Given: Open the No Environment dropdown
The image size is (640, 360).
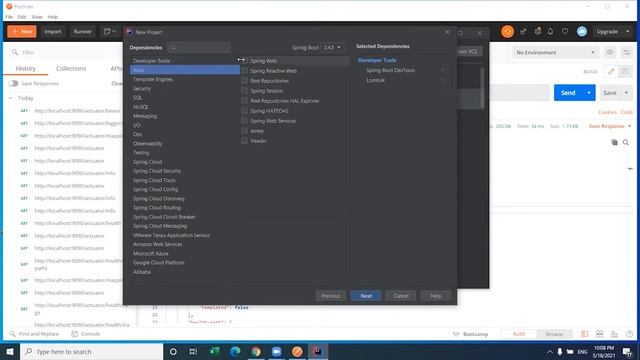Looking at the screenshot, I should tap(555, 52).
